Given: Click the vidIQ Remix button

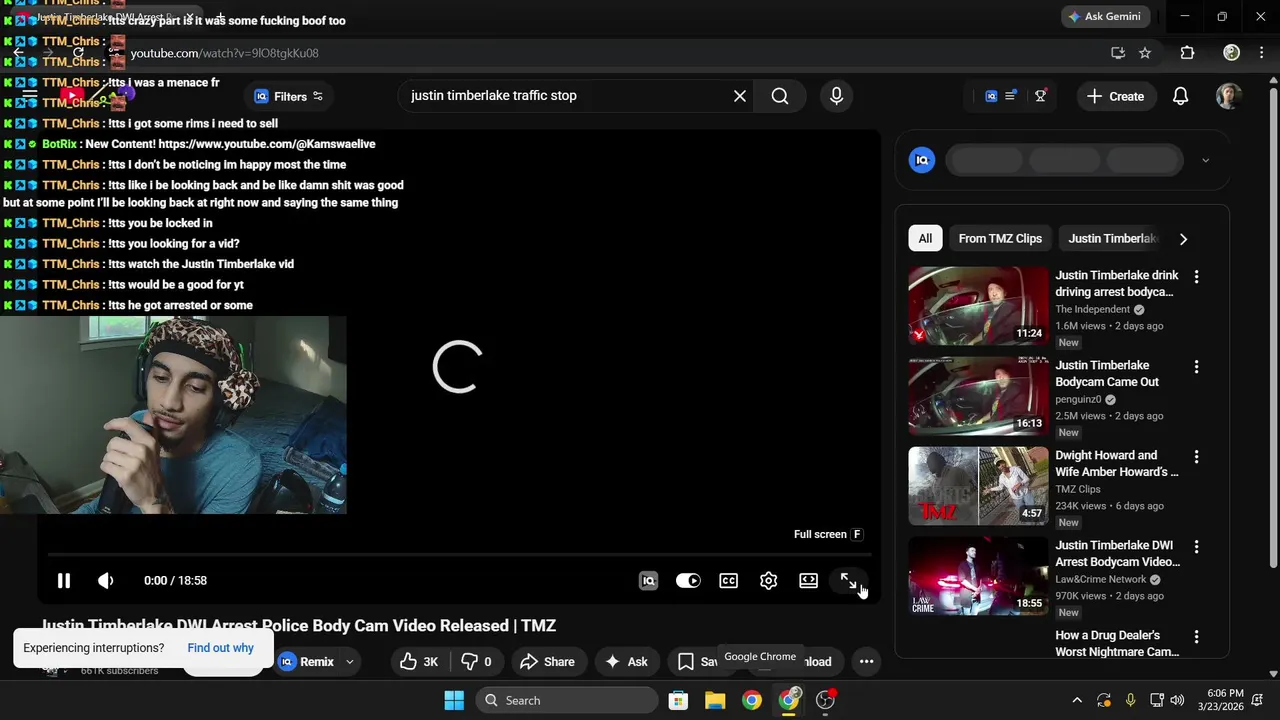Looking at the screenshot, I should tap(306, 661).
